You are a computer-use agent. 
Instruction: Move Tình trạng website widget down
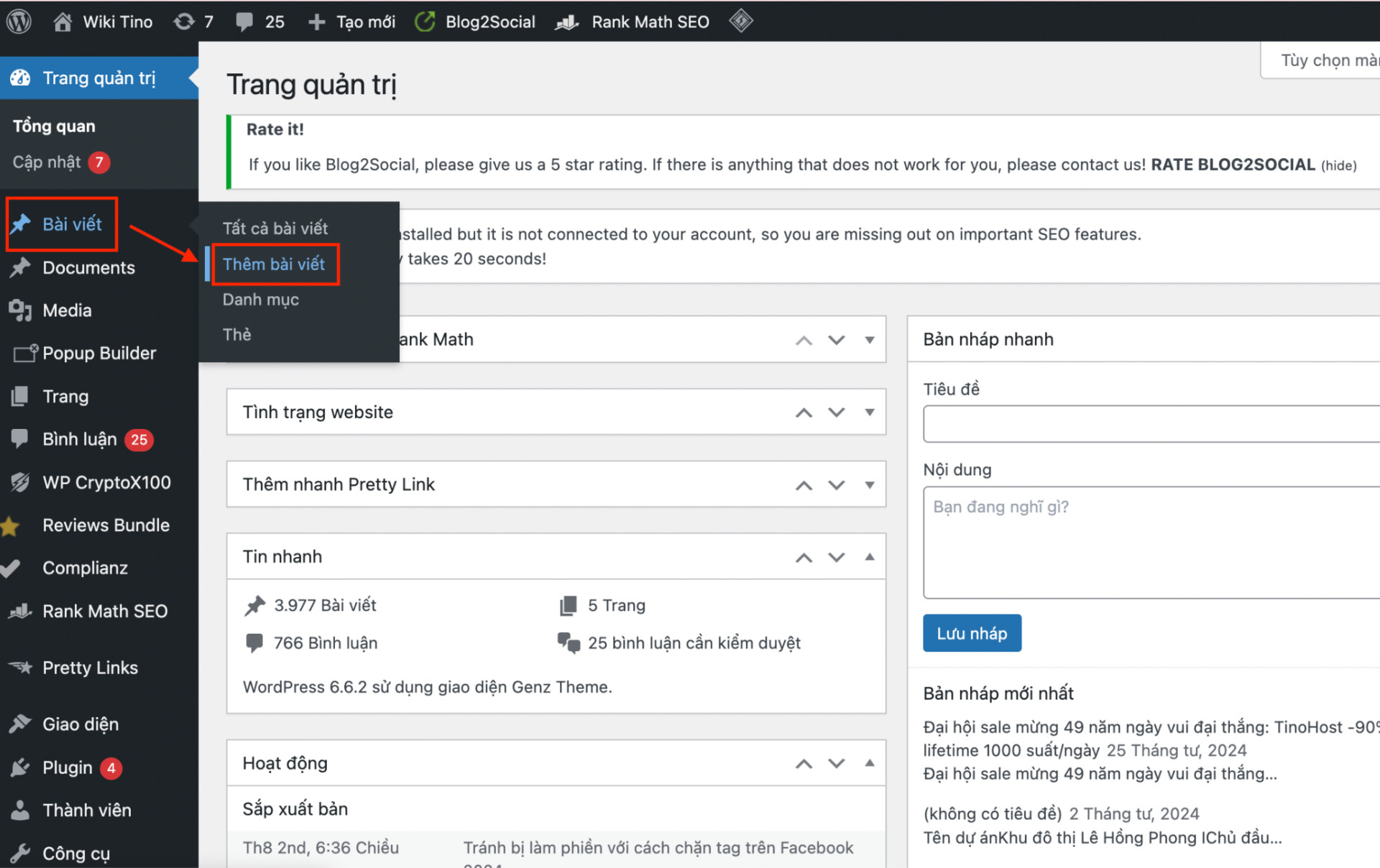[837, 412]
